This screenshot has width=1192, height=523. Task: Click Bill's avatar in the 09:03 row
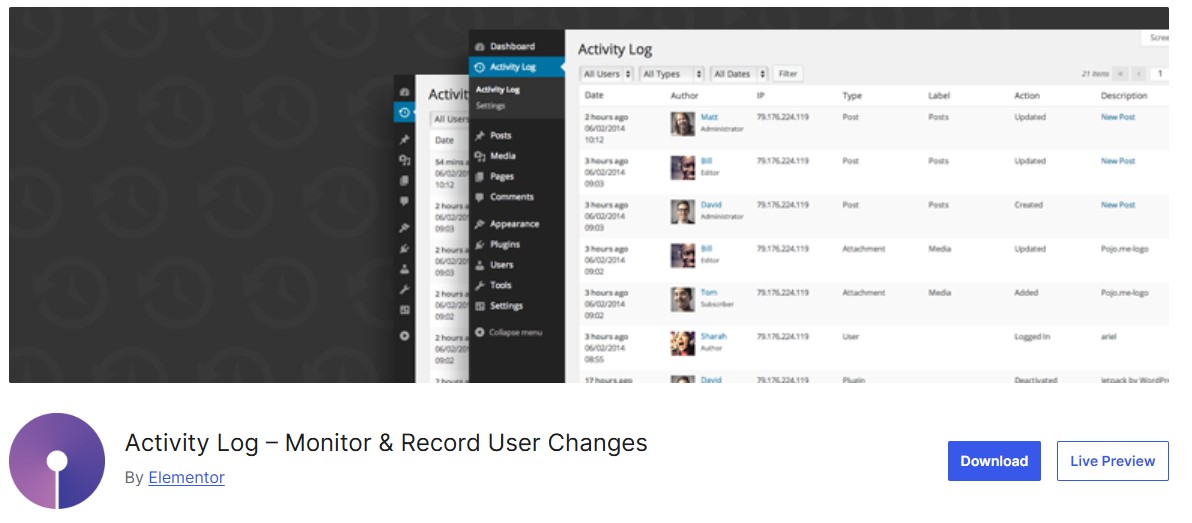click(x=683, y=168)
